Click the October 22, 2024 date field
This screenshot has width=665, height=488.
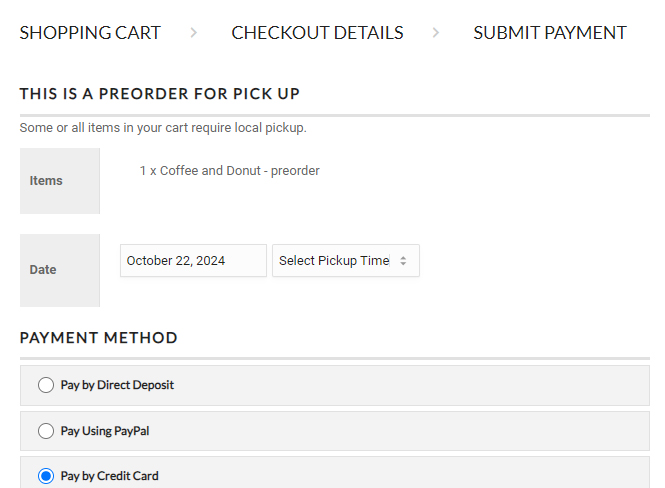pyautogui.click(x=193, y=261)
